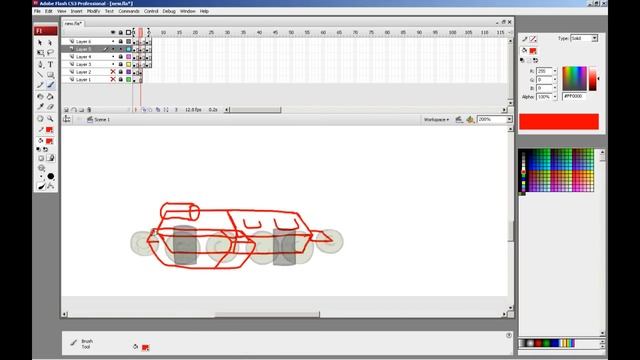This screenshot has height=360, width=640.
Task: Select the Eyedropper tool
Action: 40,107
